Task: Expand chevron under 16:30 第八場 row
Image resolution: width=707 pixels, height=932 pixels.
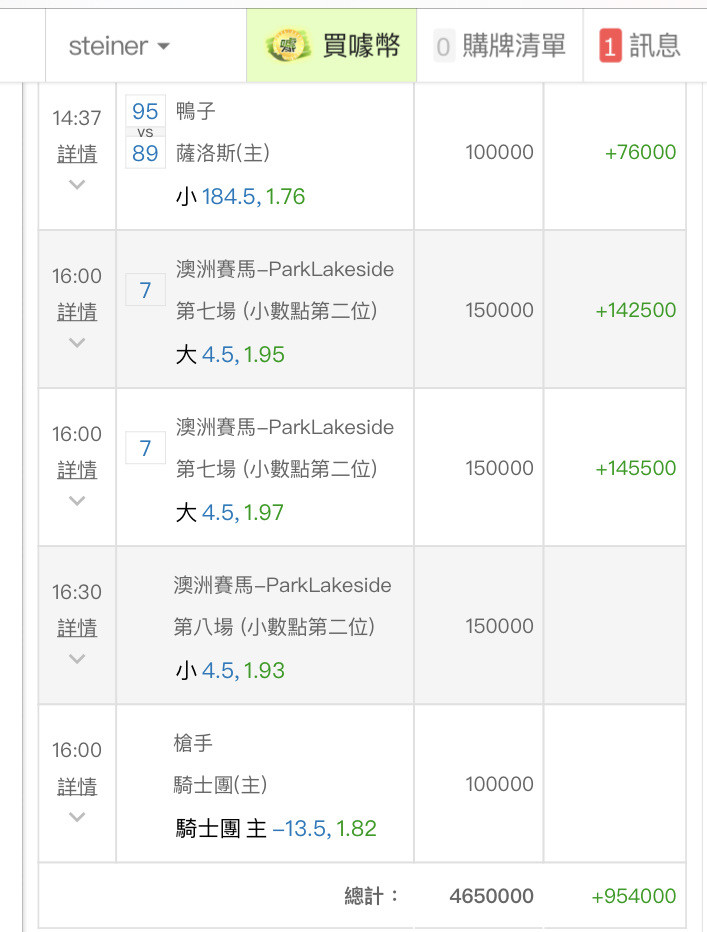Action: (x=77, y=659)
